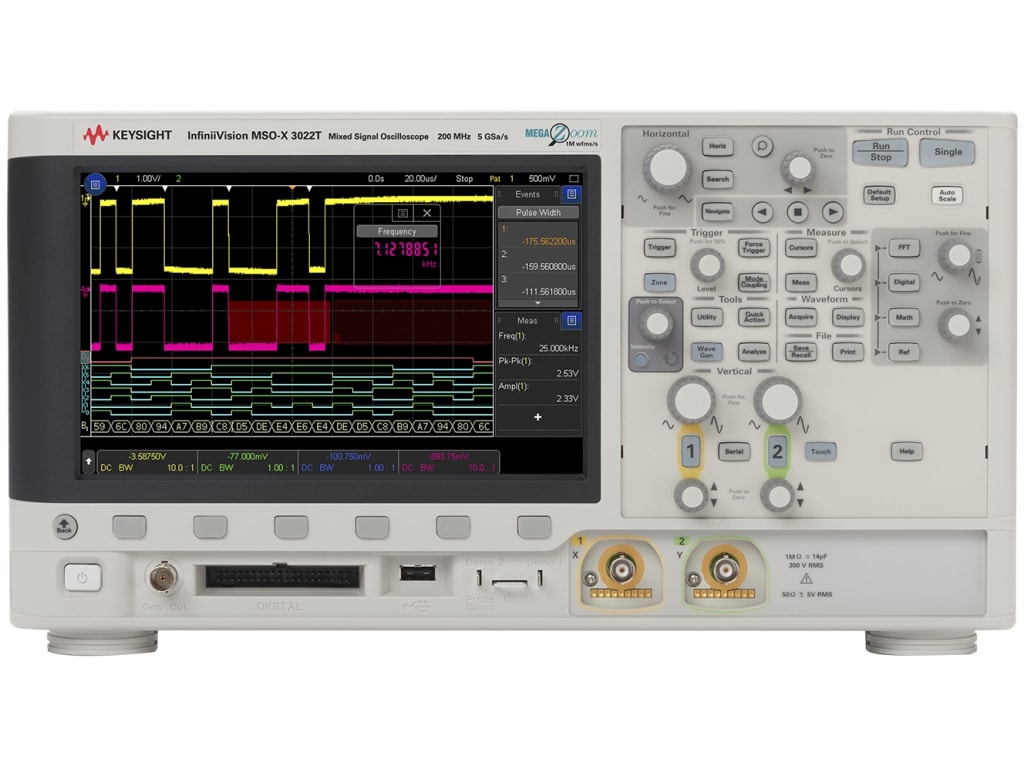Expand the channel info bar arrow

[89, 461]
